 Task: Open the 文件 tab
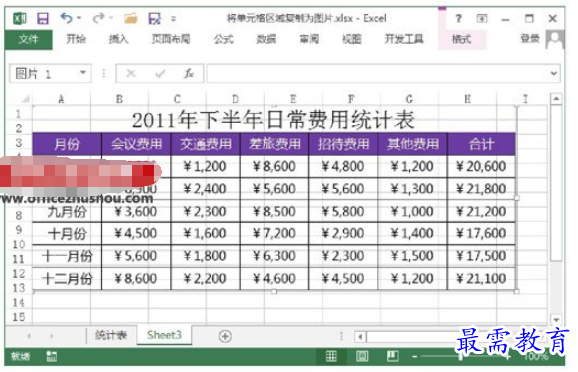[28, 39]
